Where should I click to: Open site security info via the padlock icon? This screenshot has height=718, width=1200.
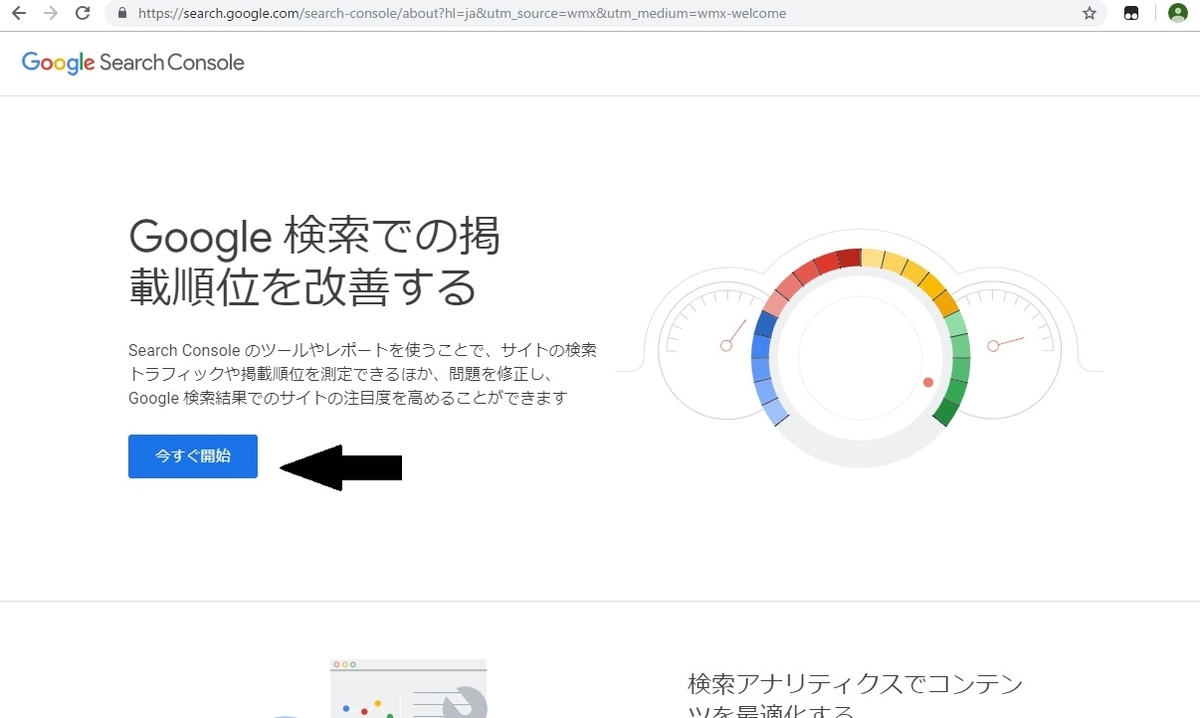[121, 13]
